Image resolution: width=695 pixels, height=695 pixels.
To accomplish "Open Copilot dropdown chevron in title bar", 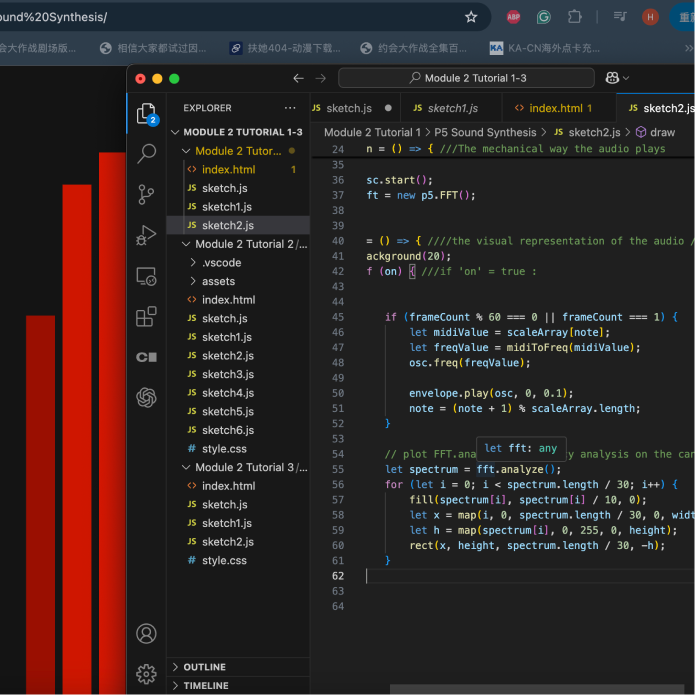I will click(x=626, y=78).
